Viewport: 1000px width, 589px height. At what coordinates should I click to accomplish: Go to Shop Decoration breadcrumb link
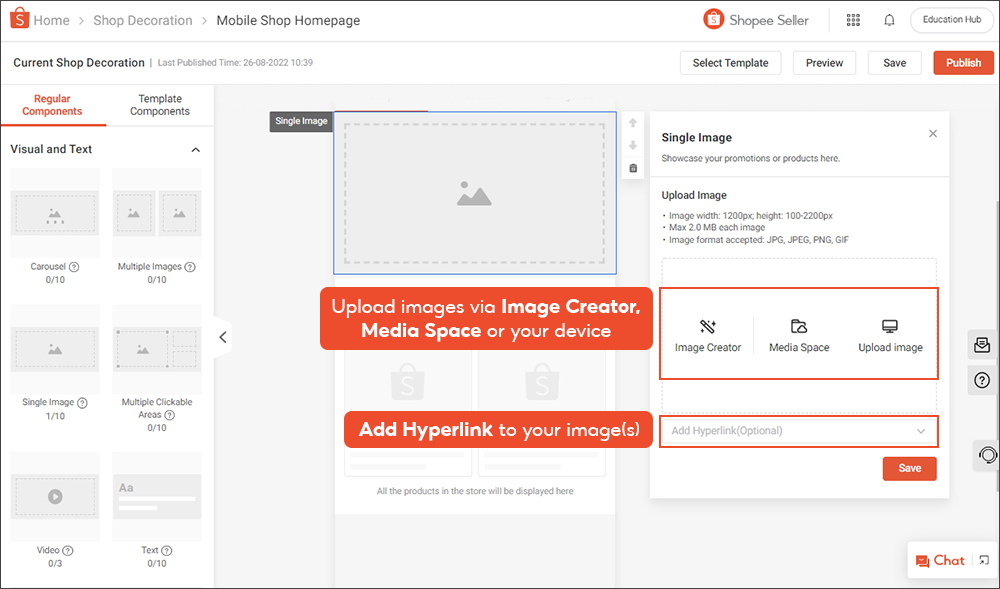pyautogui.click(x=142, y=20)
